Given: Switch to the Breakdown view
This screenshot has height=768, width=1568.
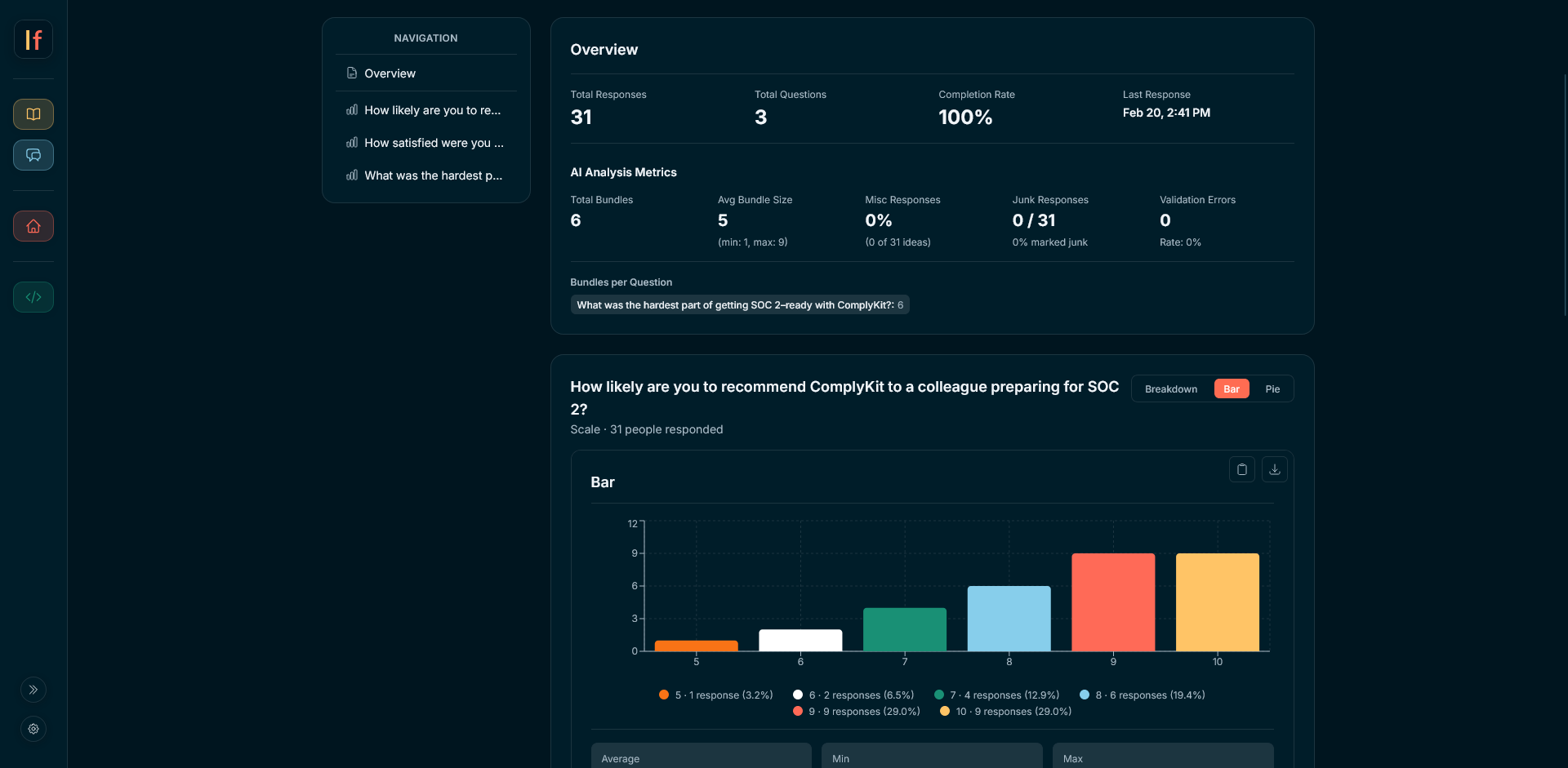Looking at the screenshot, I should [1170, 388].
